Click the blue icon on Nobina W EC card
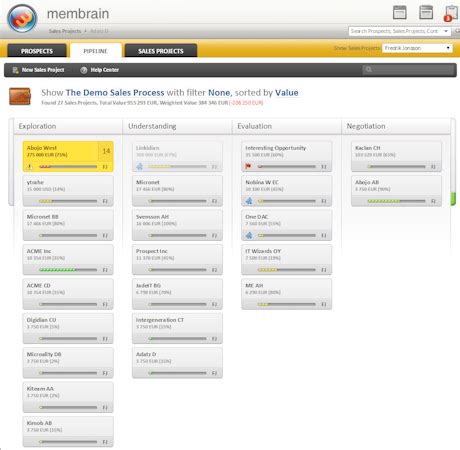This screenshot has width=460, height=450. pos(249,201)
